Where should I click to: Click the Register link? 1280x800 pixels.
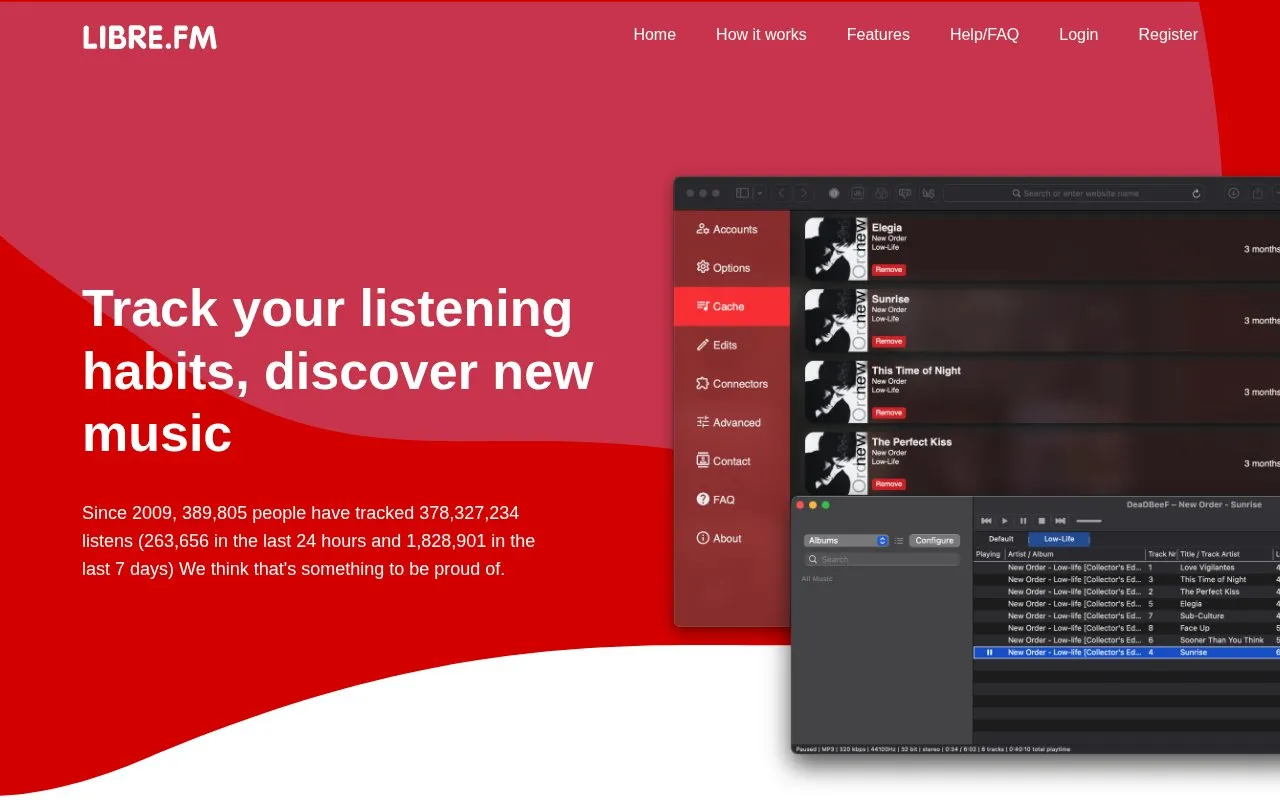1168,35
